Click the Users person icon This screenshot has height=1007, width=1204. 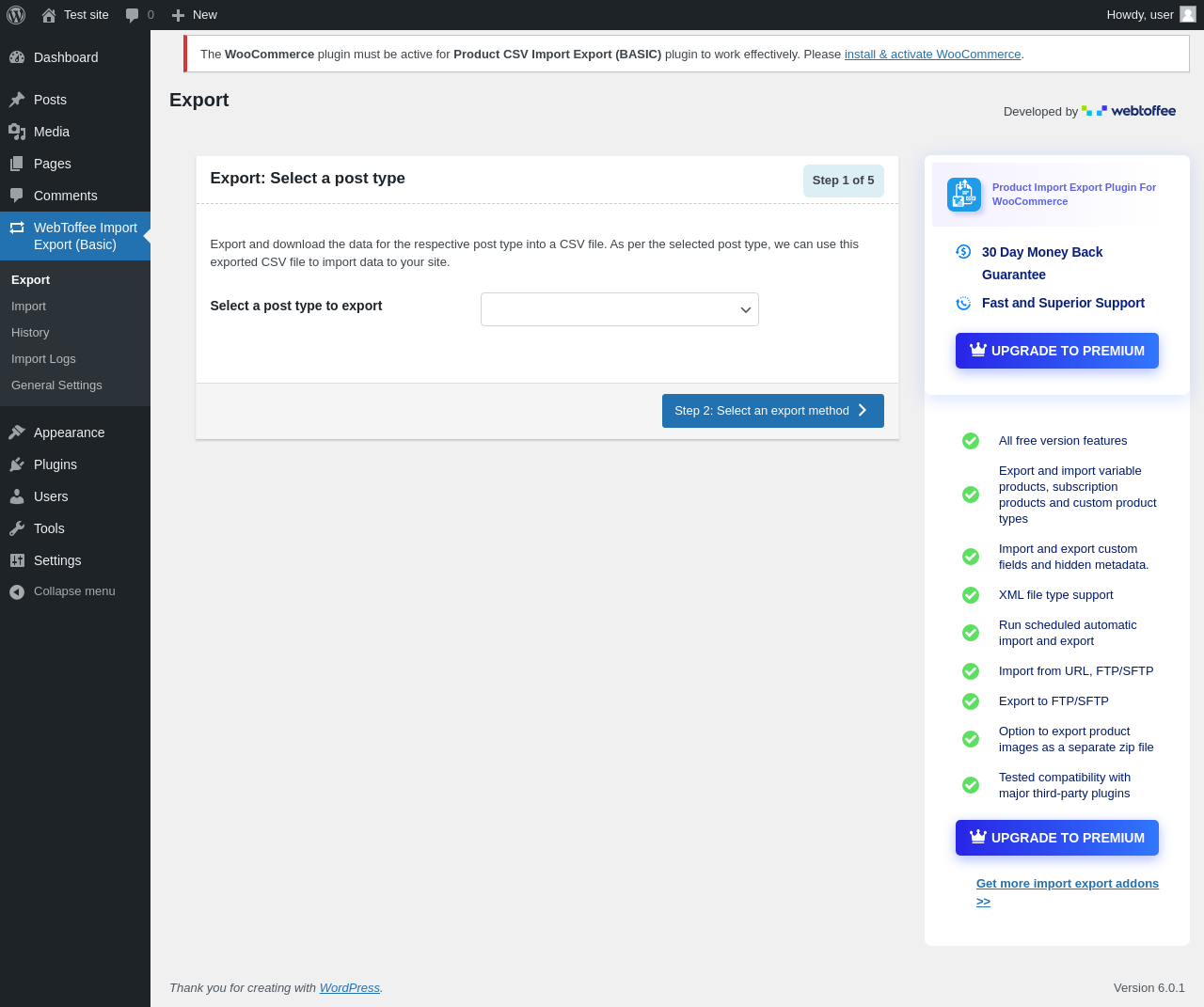tap(17, 496)
